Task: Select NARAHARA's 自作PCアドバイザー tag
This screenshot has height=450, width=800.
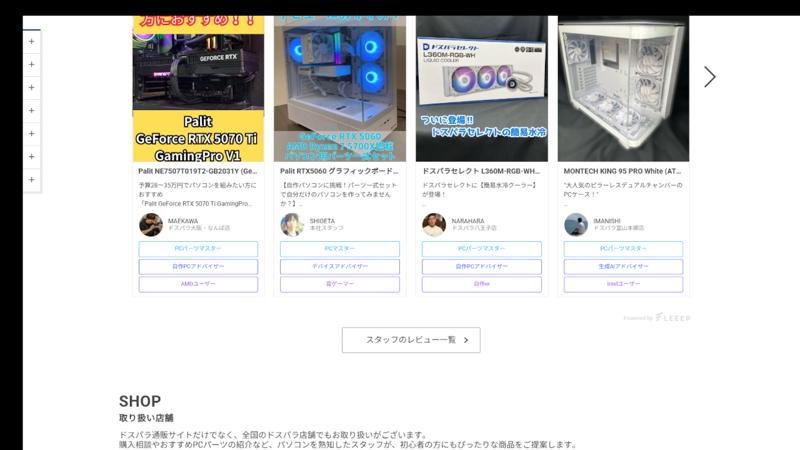Action: coord(482,266)
